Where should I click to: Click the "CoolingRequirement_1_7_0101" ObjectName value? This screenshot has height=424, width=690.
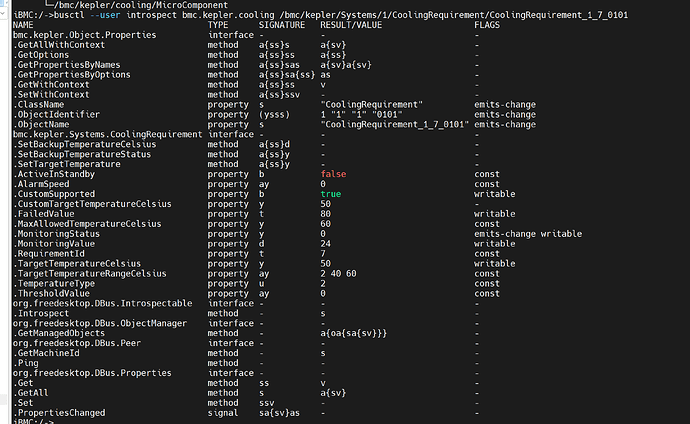[394, 124]
